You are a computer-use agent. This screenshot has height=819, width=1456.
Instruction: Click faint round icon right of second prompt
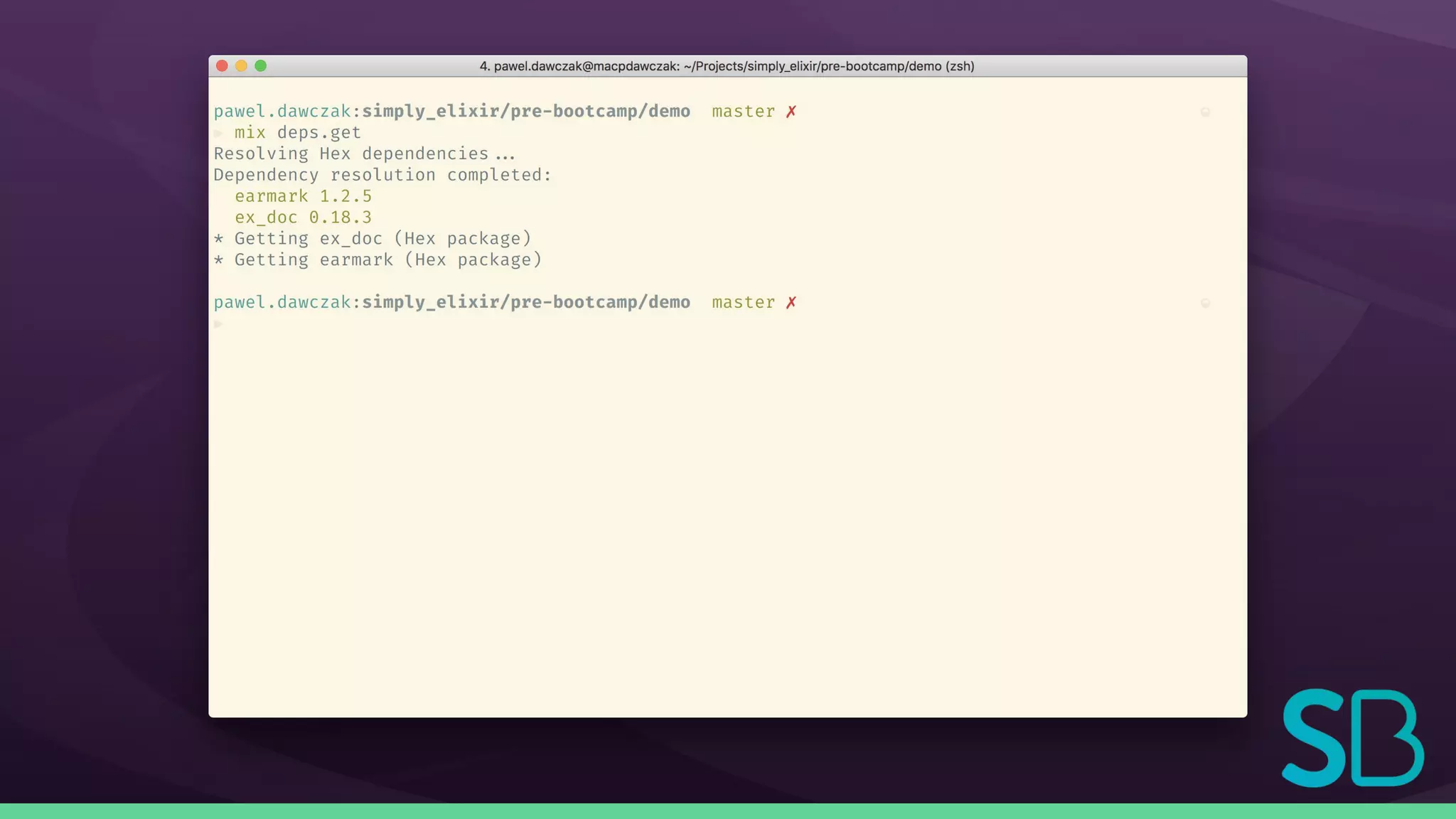[1205, 304]
